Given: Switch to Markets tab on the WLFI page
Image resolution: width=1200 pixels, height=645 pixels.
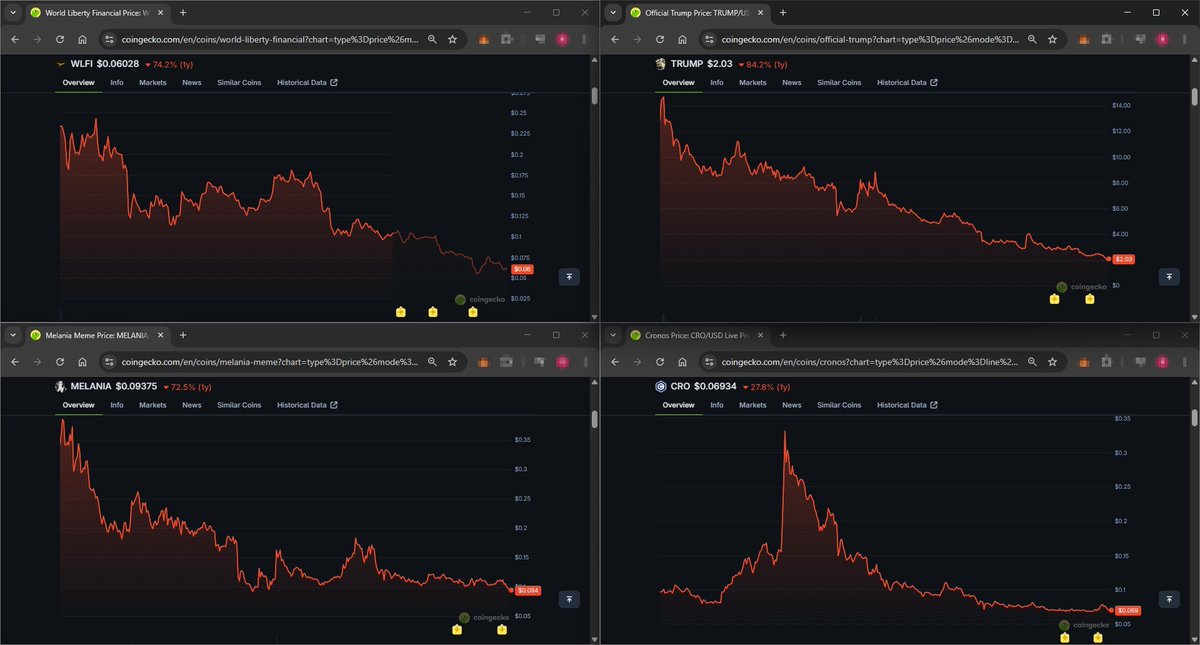Looking at the screenshot, I should pyautogui.click(x=153, y=83).
